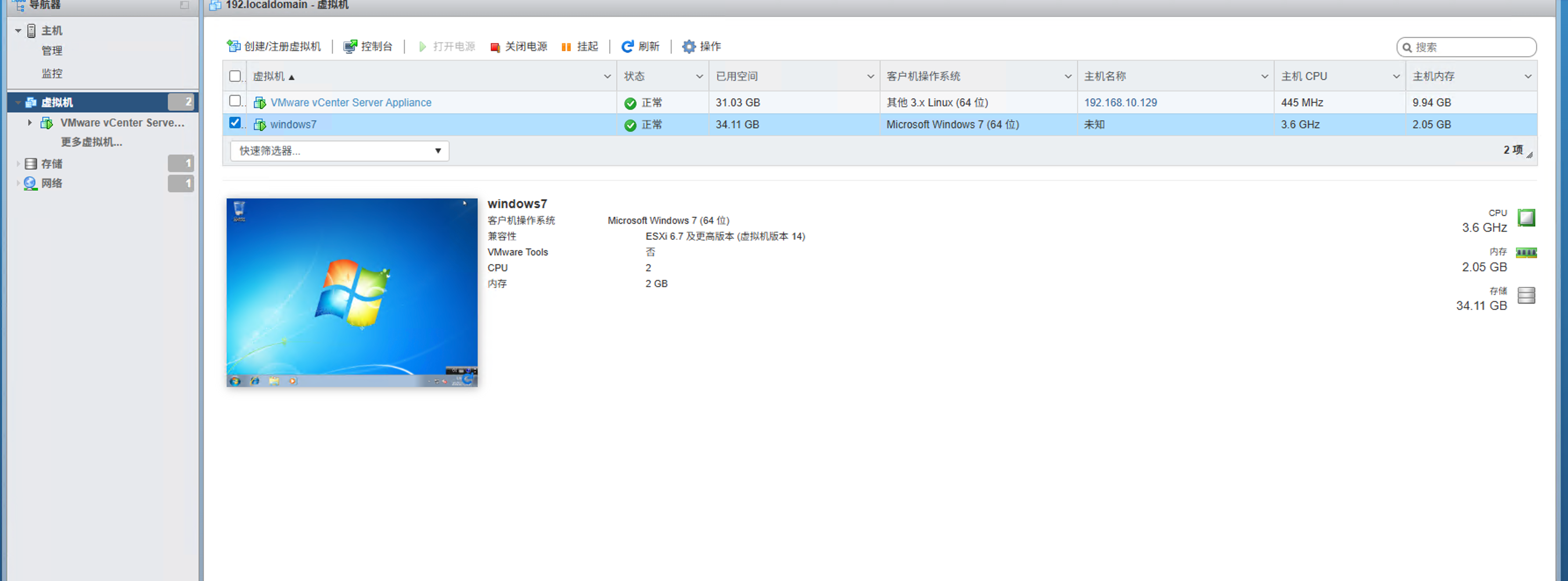Click the red power off icon

click(495, 47)
